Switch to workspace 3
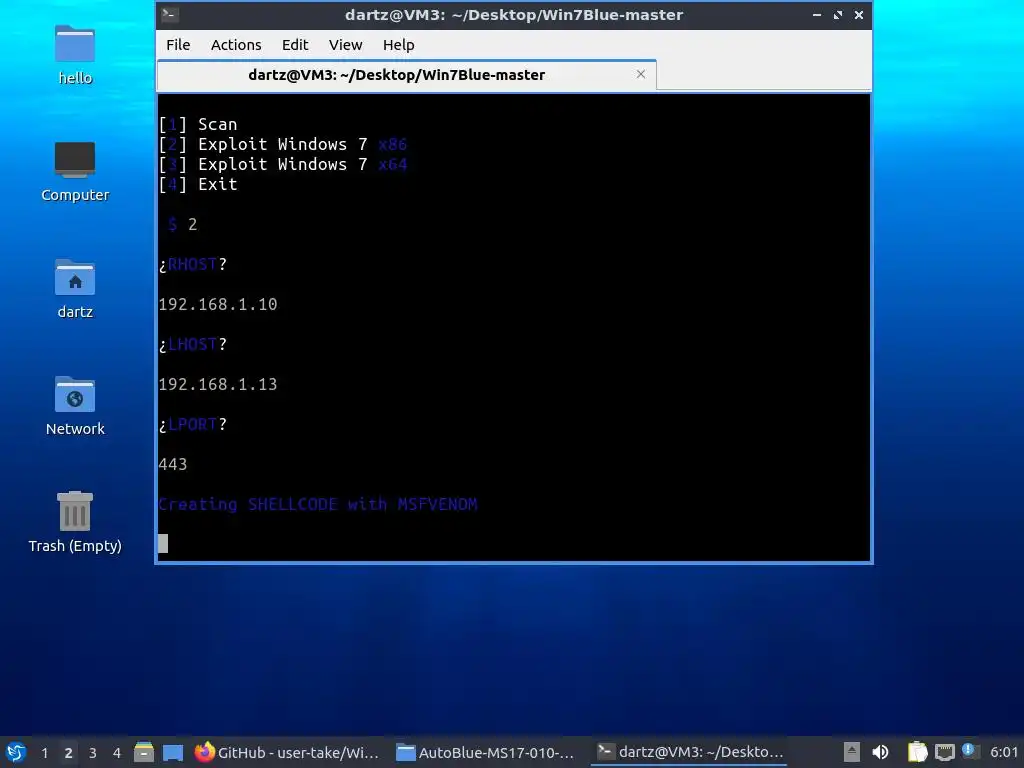This screenshot has width=1024, height=768. point(93,753)
